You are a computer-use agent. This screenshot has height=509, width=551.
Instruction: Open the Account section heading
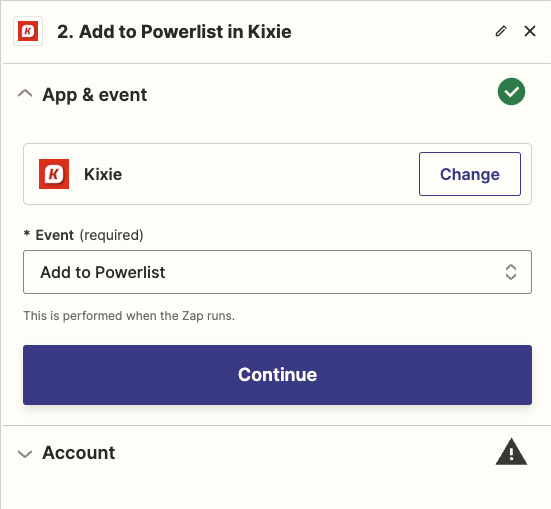tap(79, 452)
